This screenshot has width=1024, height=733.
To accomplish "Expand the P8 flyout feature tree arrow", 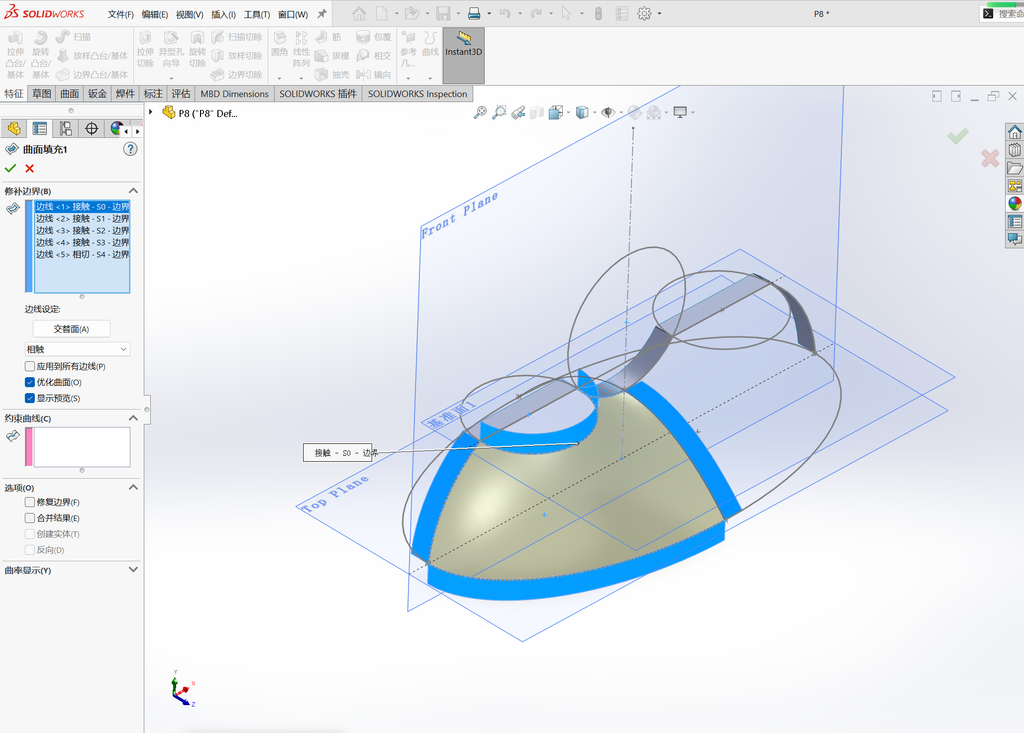I will (151, 112).
